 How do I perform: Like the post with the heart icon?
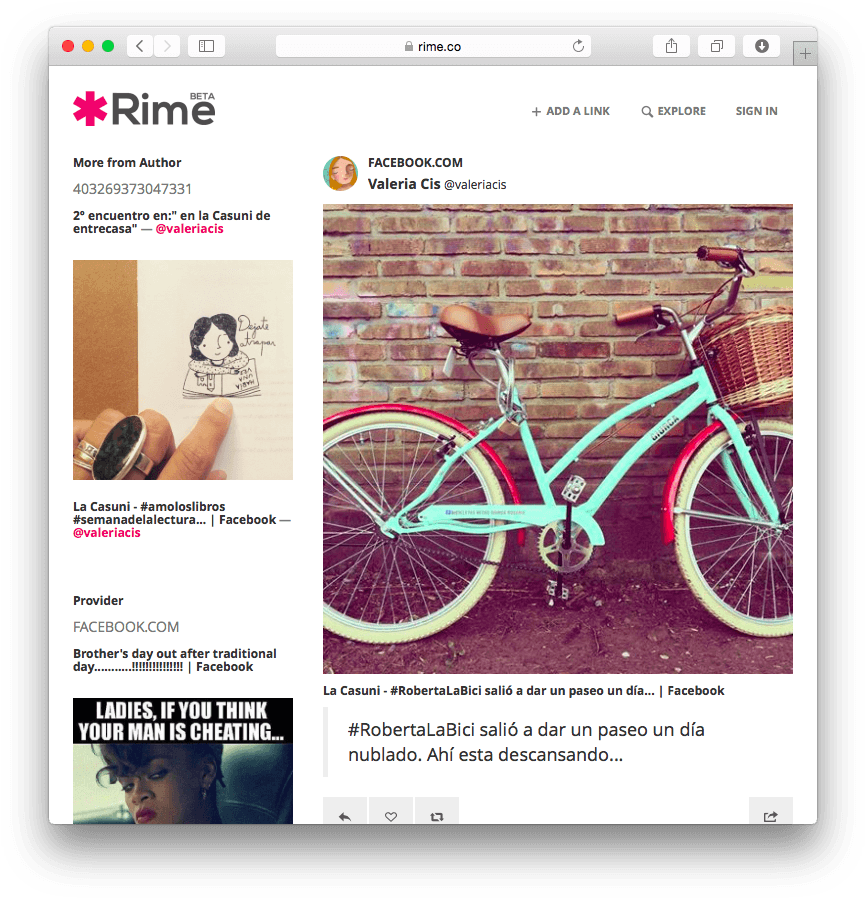click(391, 816)
